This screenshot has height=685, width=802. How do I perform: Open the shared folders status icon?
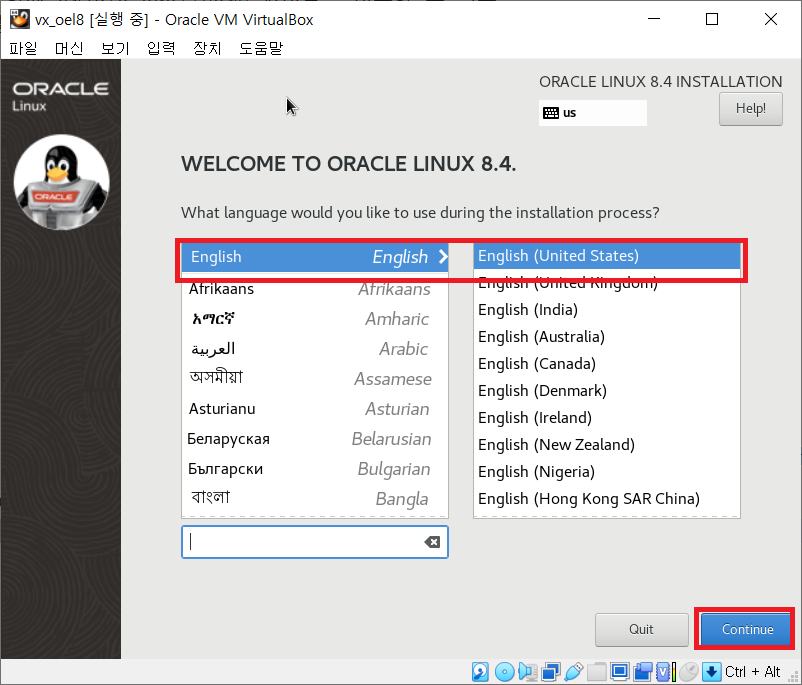pyautogui.click(x=596, y=672)
